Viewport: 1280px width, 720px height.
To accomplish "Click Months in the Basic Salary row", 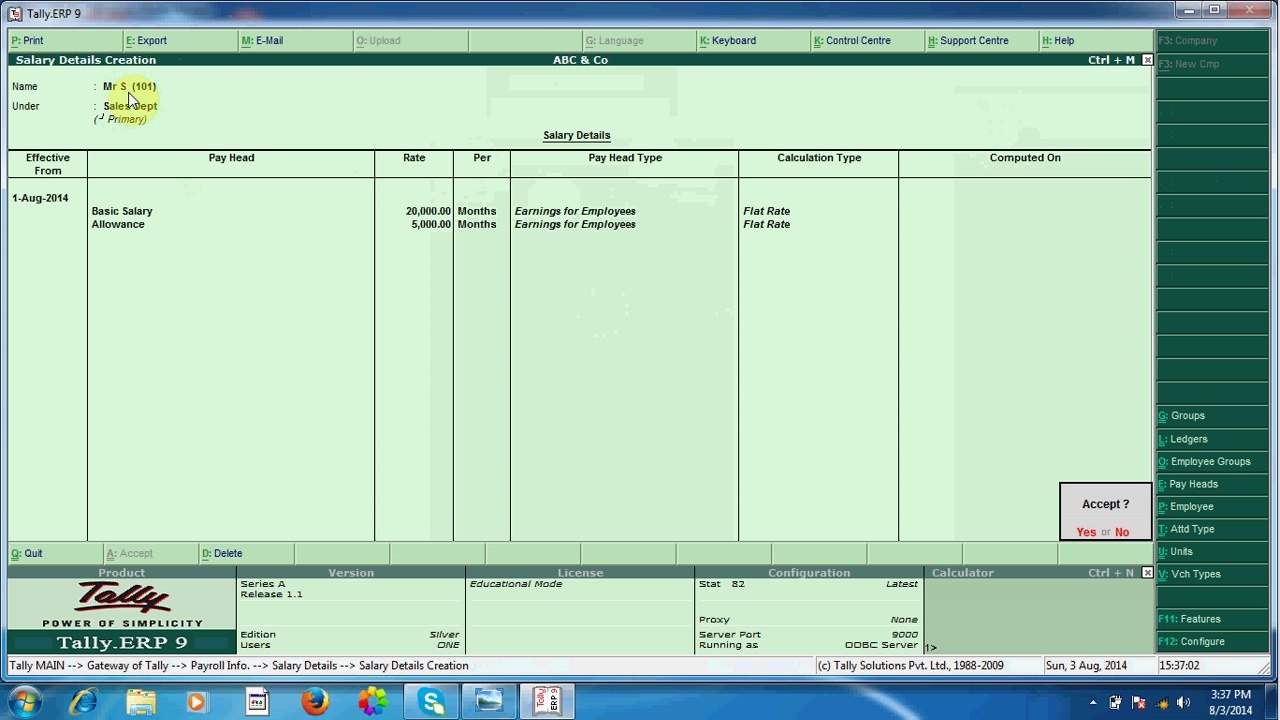I will pyautogui.click(x=477, y=211).
